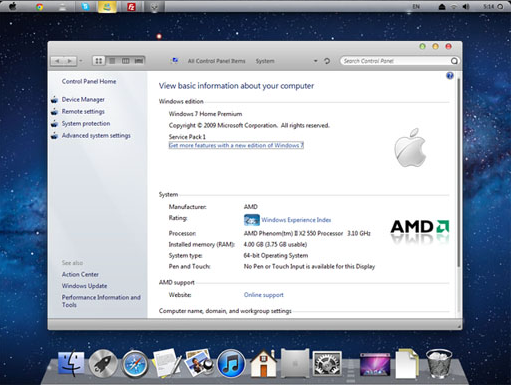Click the Apple logo in the top bar
The width and height of the screenshot is (511, 385).
click(x=13, y=6)
